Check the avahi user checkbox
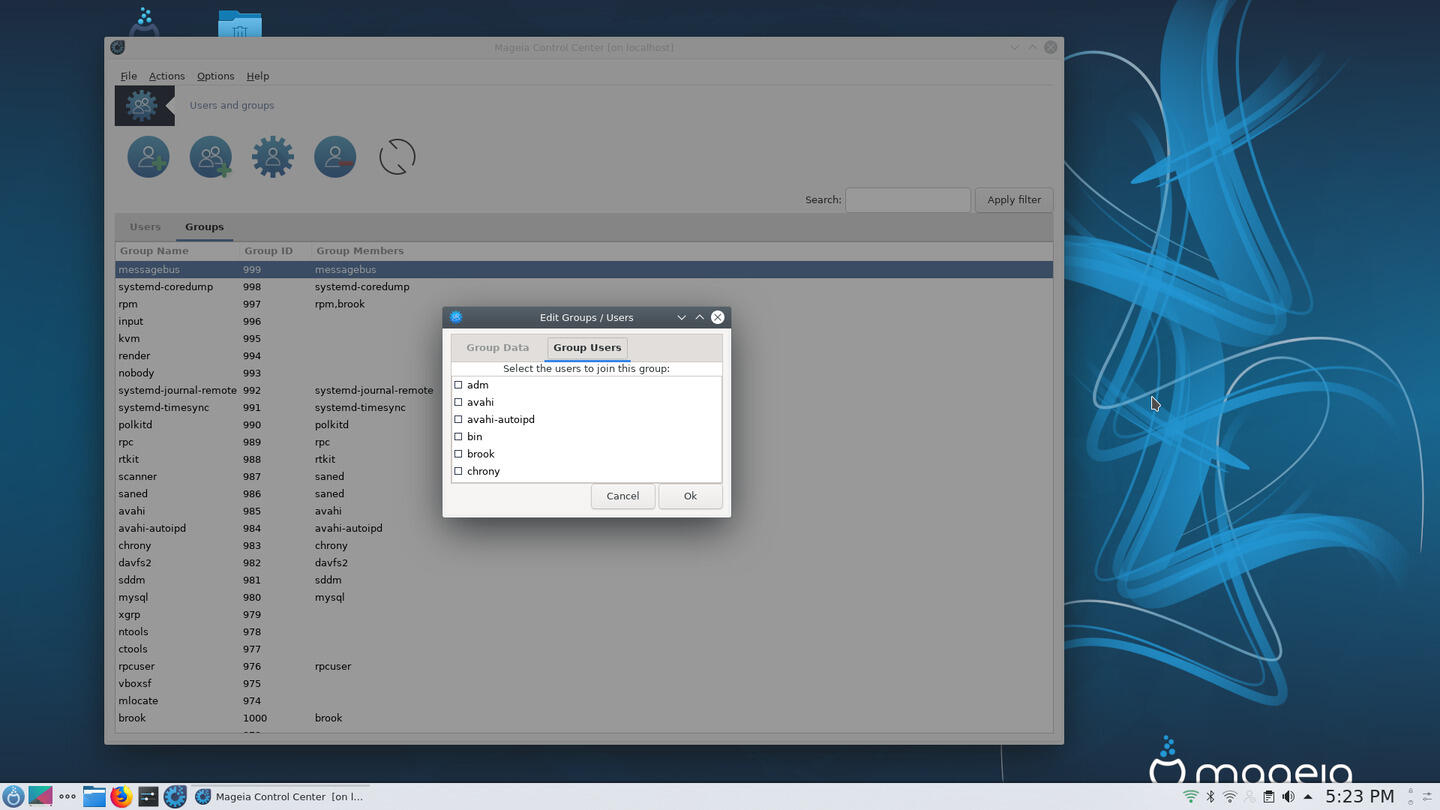The width and height of the screenshot is (1440, 810). (x=458, y=402)
